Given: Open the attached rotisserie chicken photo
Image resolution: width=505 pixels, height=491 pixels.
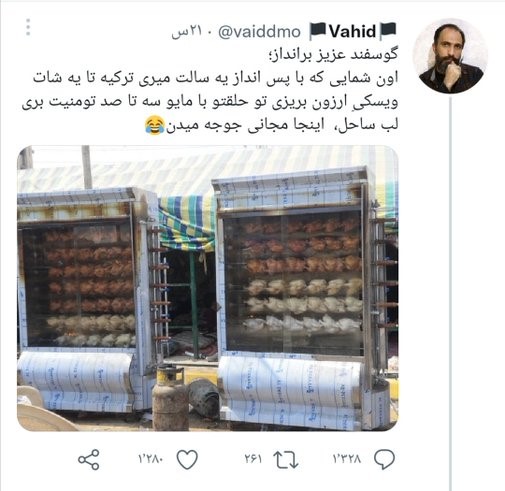Looking at the screenshot, I should tap(208, 288).
